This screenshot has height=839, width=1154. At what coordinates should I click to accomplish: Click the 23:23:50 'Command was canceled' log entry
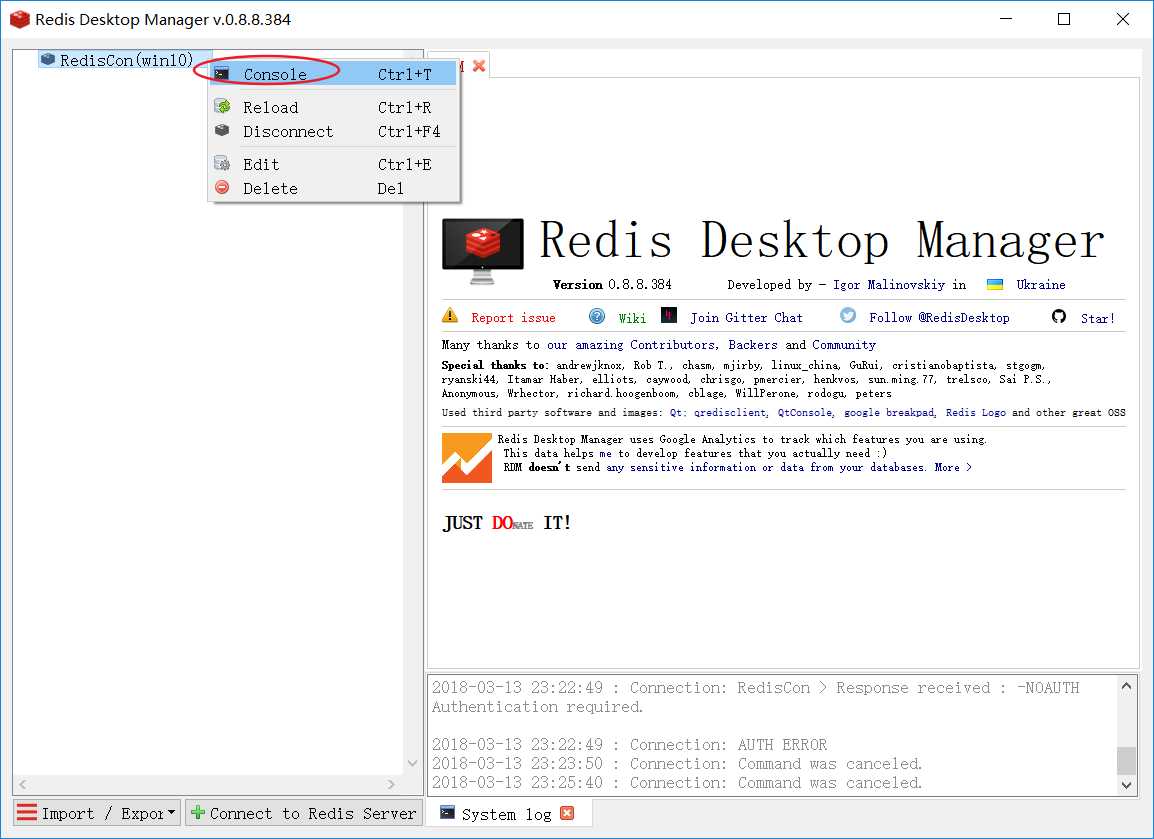[x=676, y=764]
